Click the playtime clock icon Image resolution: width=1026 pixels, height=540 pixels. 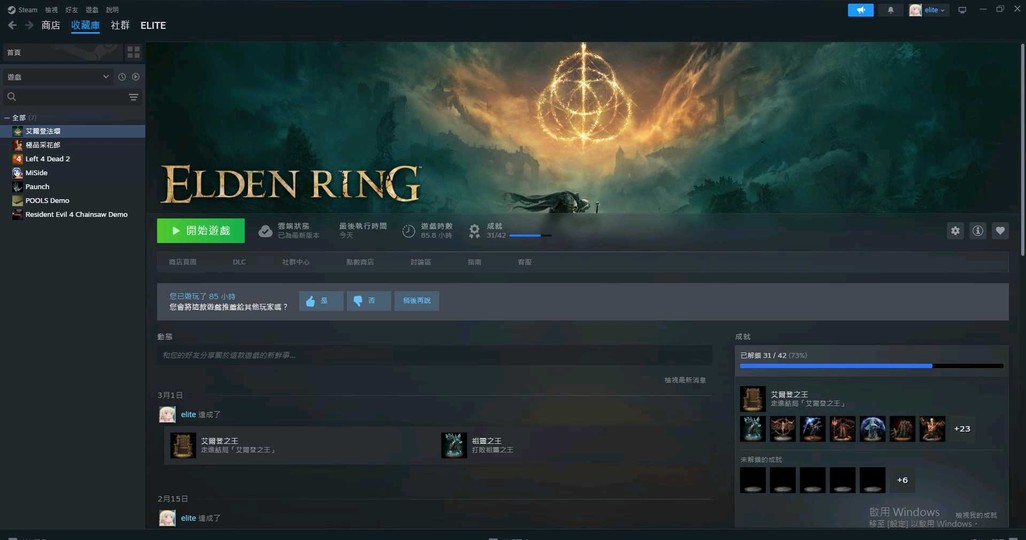[408, 231]
